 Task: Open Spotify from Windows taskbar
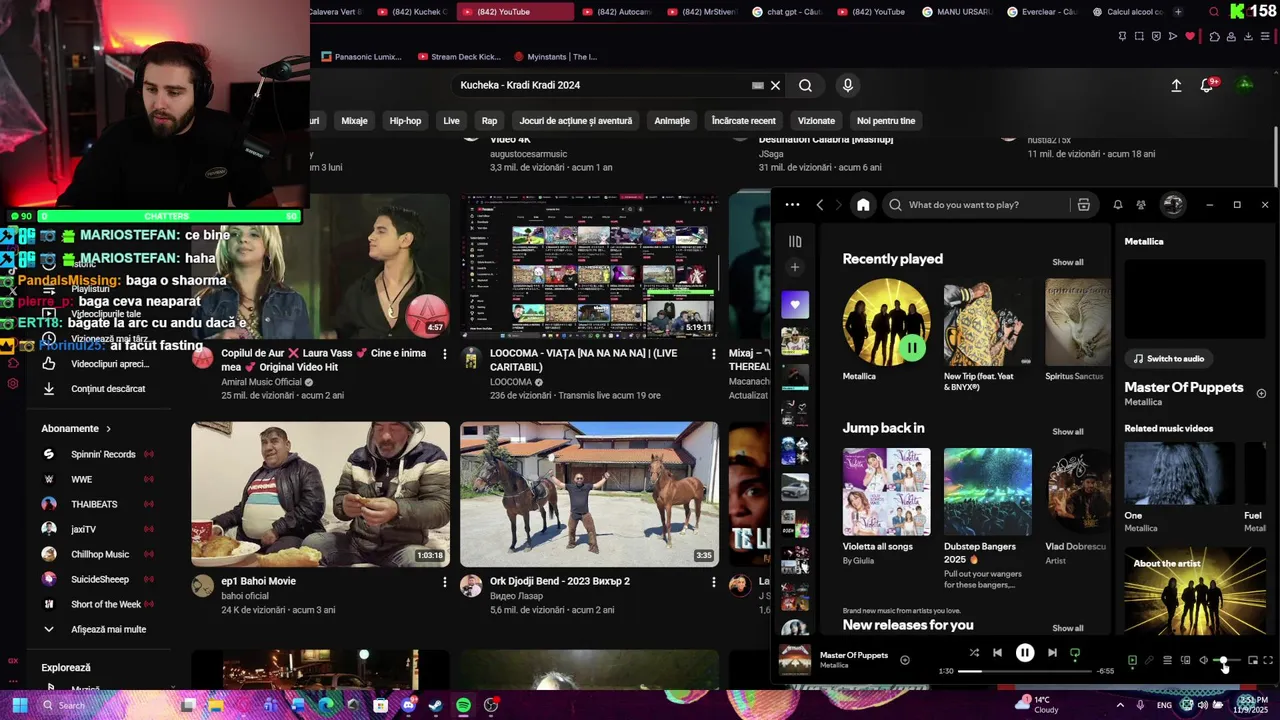(x=463, y=705)
